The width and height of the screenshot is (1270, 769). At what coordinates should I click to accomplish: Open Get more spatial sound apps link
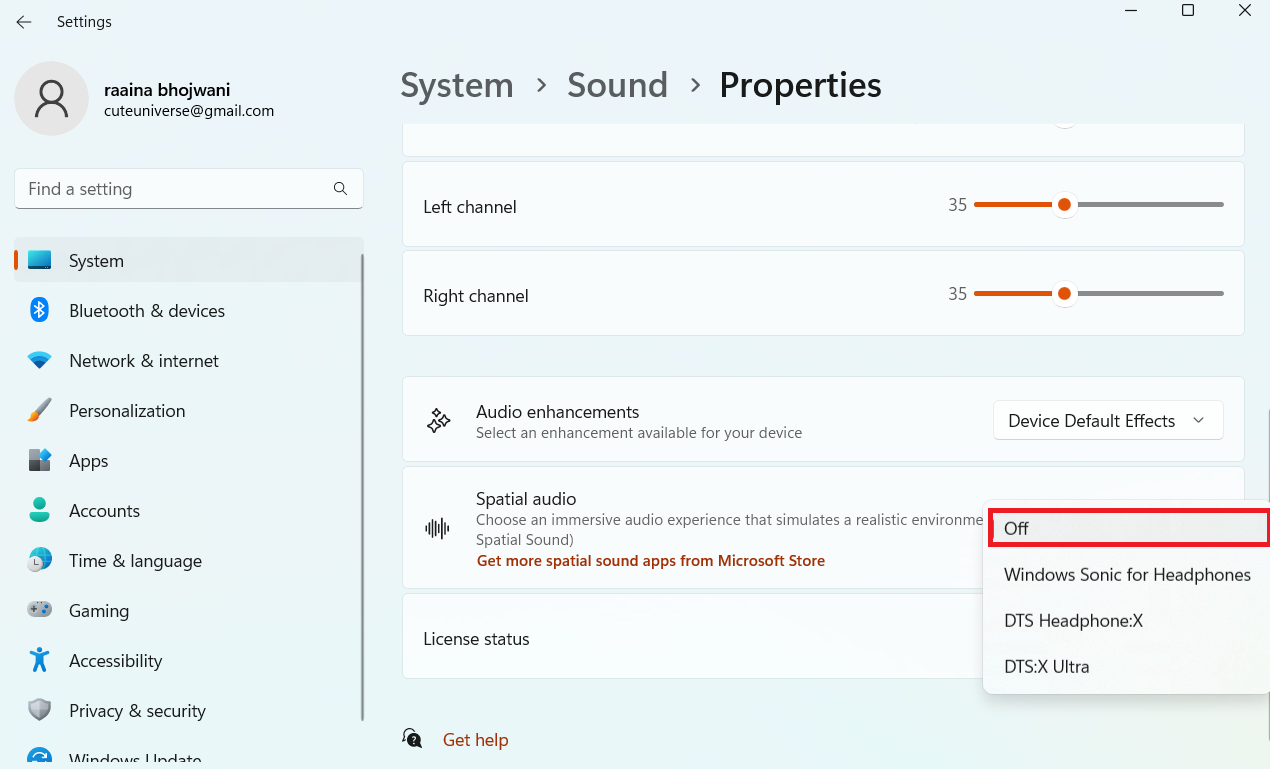coord(650,561)
